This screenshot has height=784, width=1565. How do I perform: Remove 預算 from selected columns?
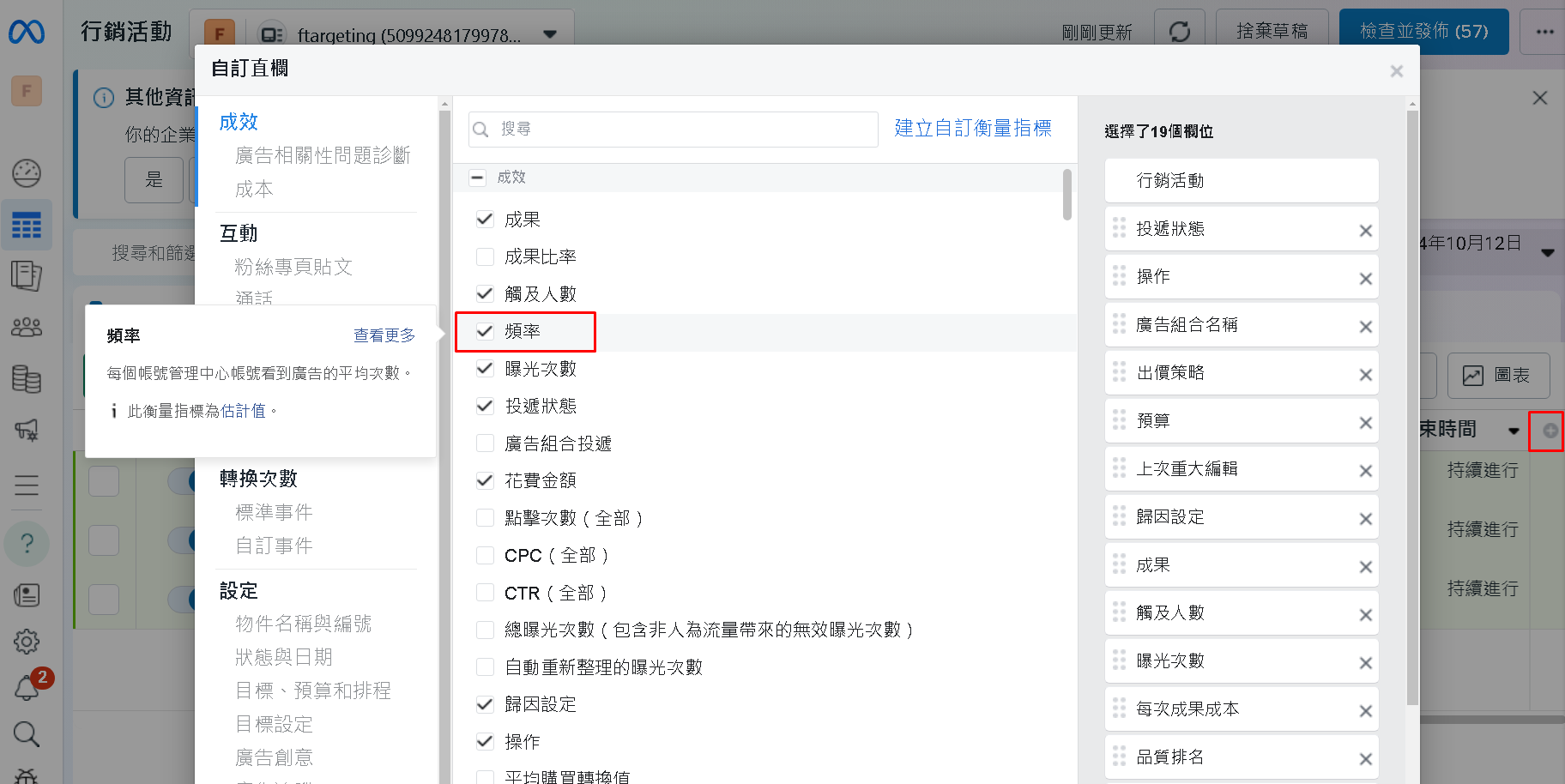pyautogui.click(x=1366, y=423)
